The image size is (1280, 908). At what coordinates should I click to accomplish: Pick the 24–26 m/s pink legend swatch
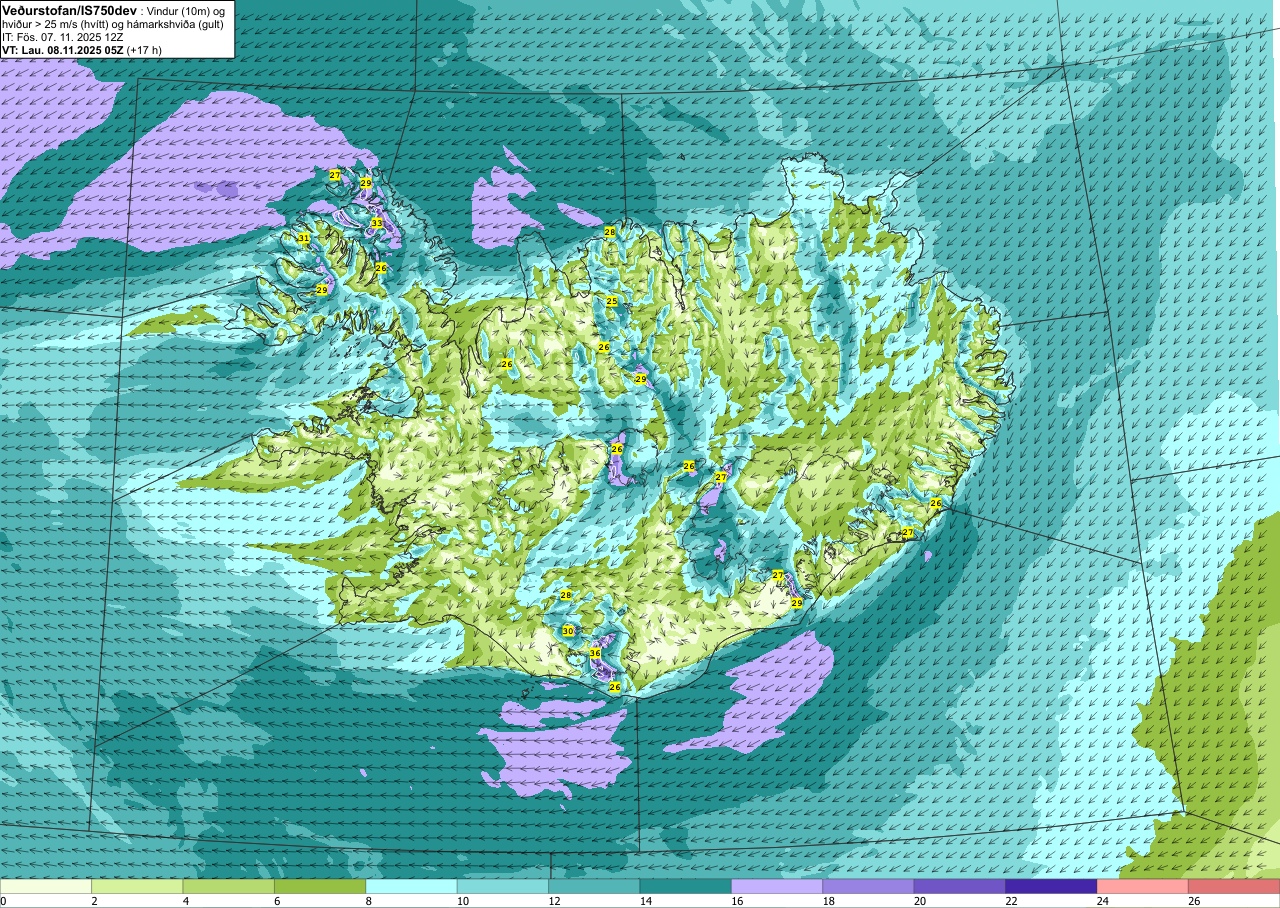click(1143, 886)
